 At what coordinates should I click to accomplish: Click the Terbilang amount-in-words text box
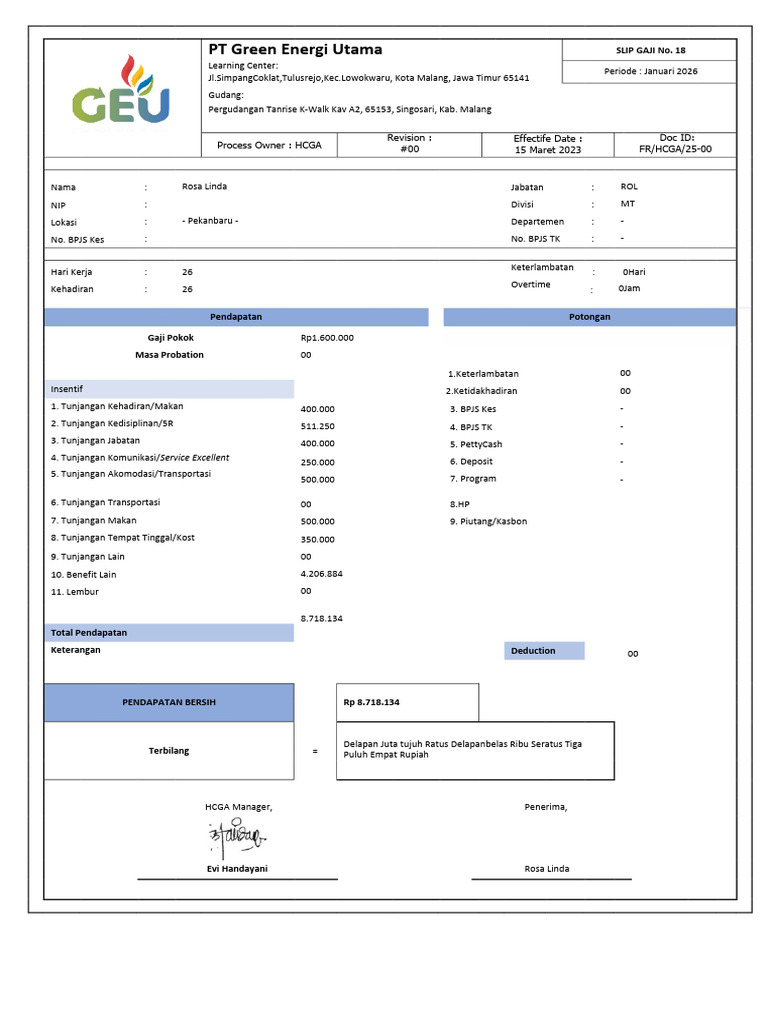click(475, 750)
